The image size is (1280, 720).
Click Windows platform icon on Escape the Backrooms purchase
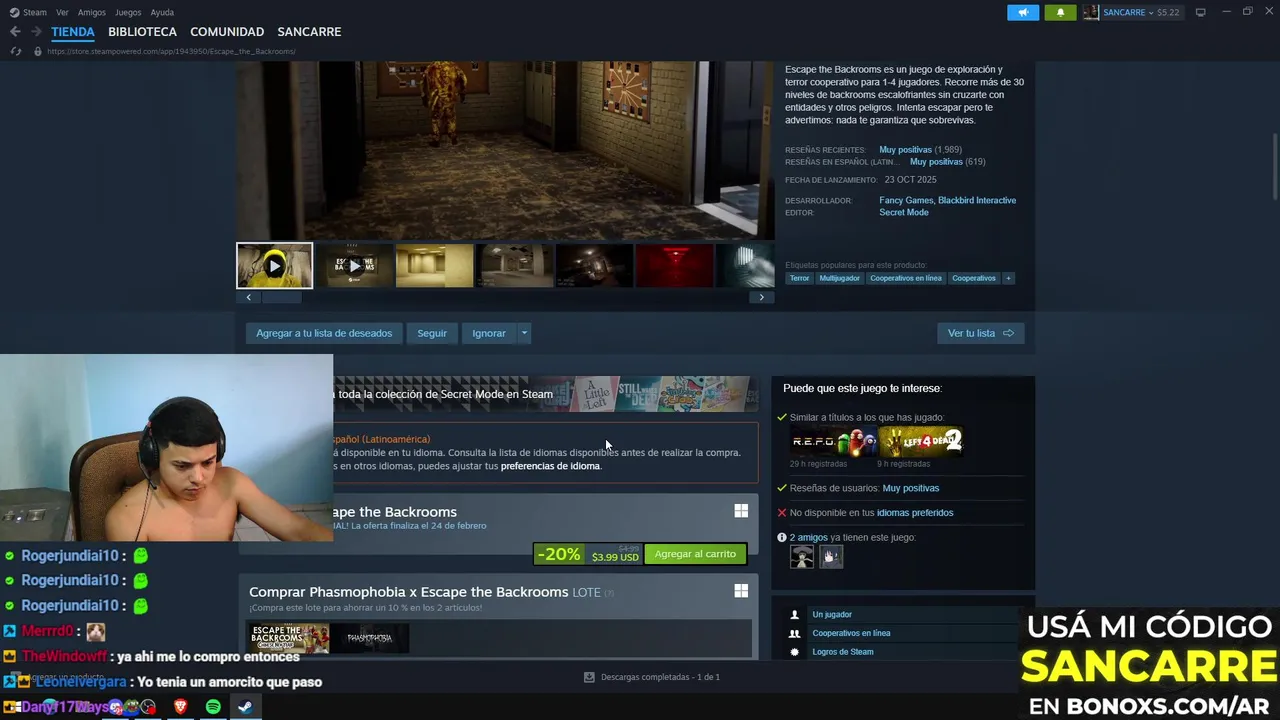[741, 511]
